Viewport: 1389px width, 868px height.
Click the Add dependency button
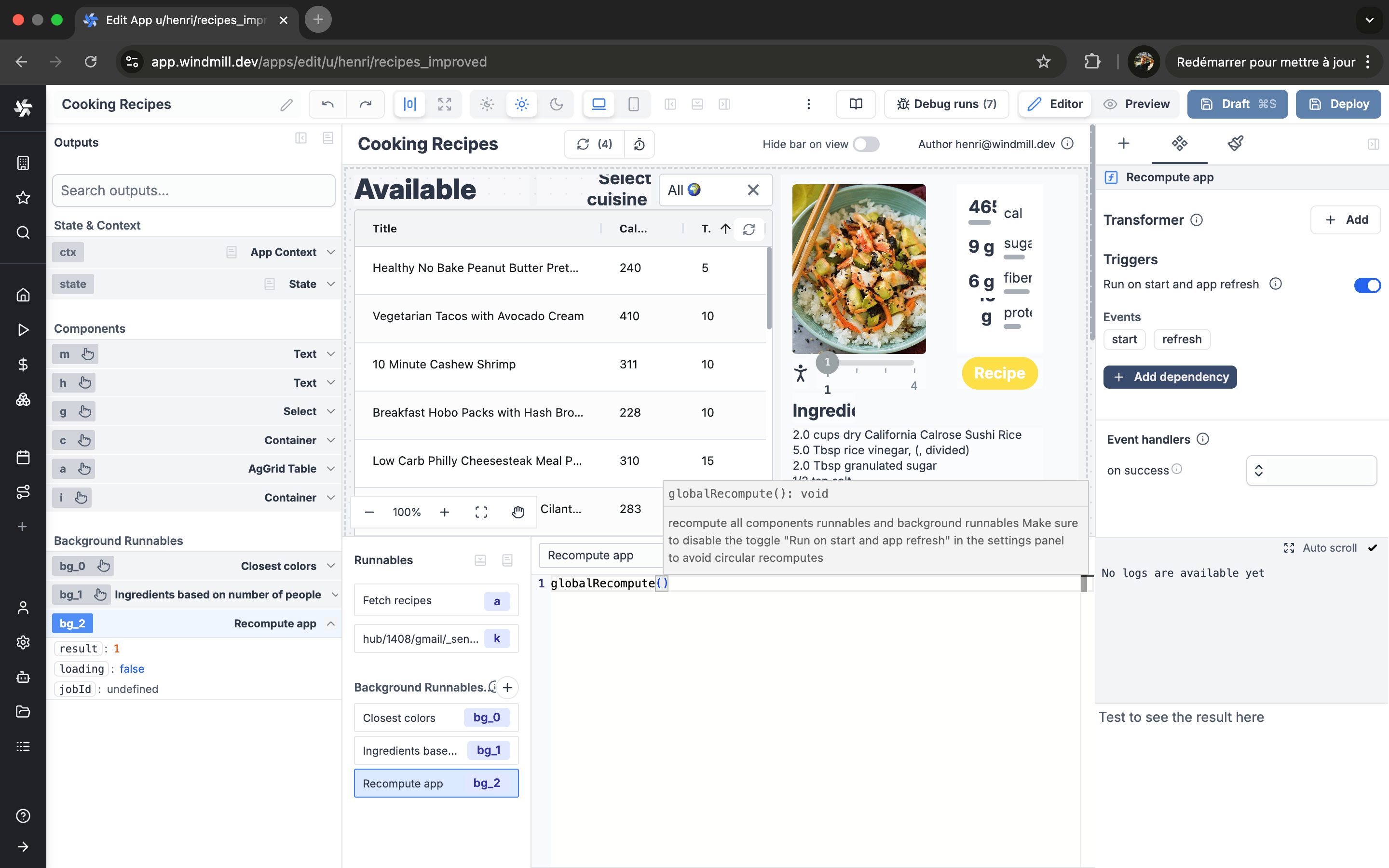click(x=1169, y=377)
